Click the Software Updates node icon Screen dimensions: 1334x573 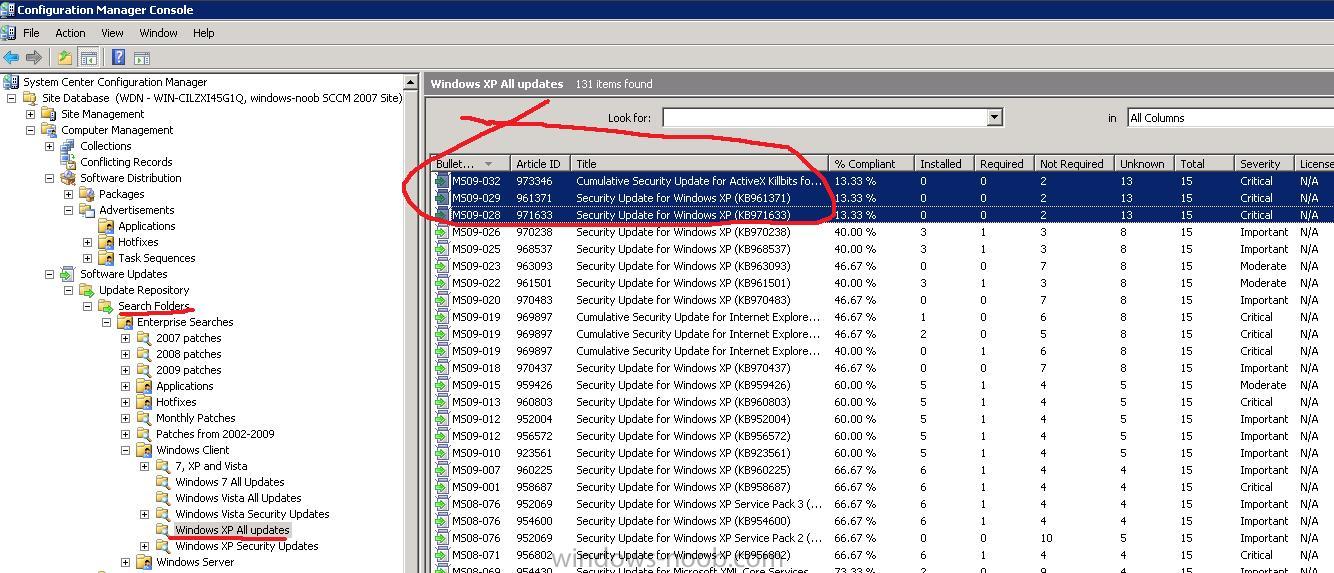coord(68,274)
